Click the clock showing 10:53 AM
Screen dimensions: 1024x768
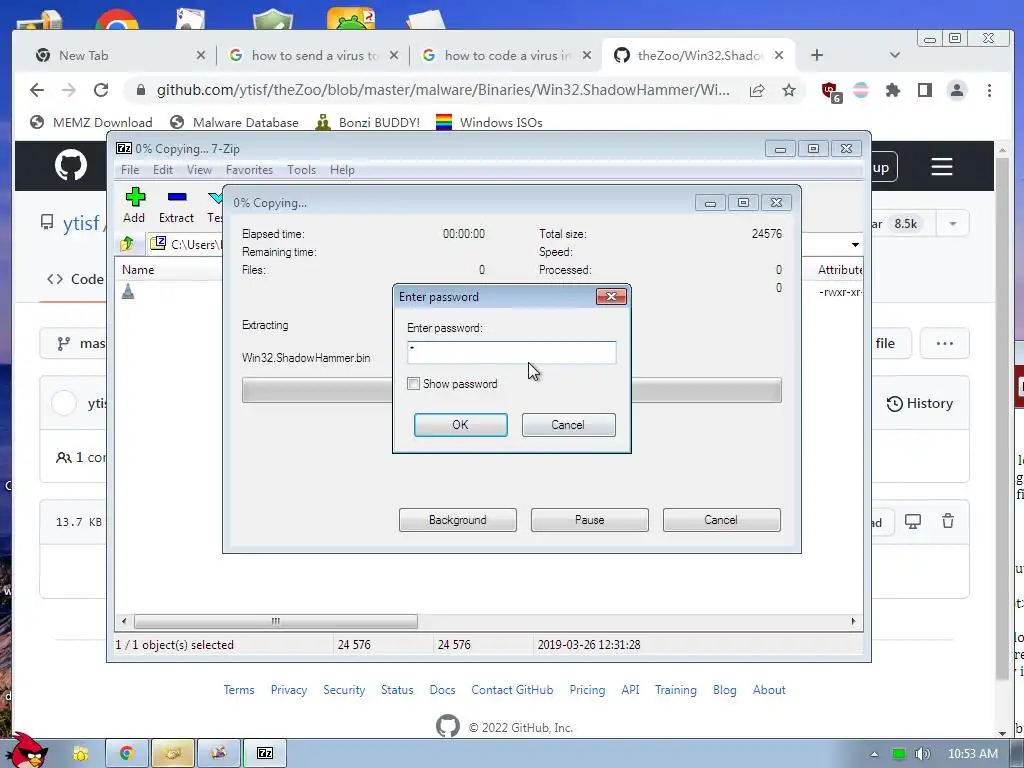(972, 754)
